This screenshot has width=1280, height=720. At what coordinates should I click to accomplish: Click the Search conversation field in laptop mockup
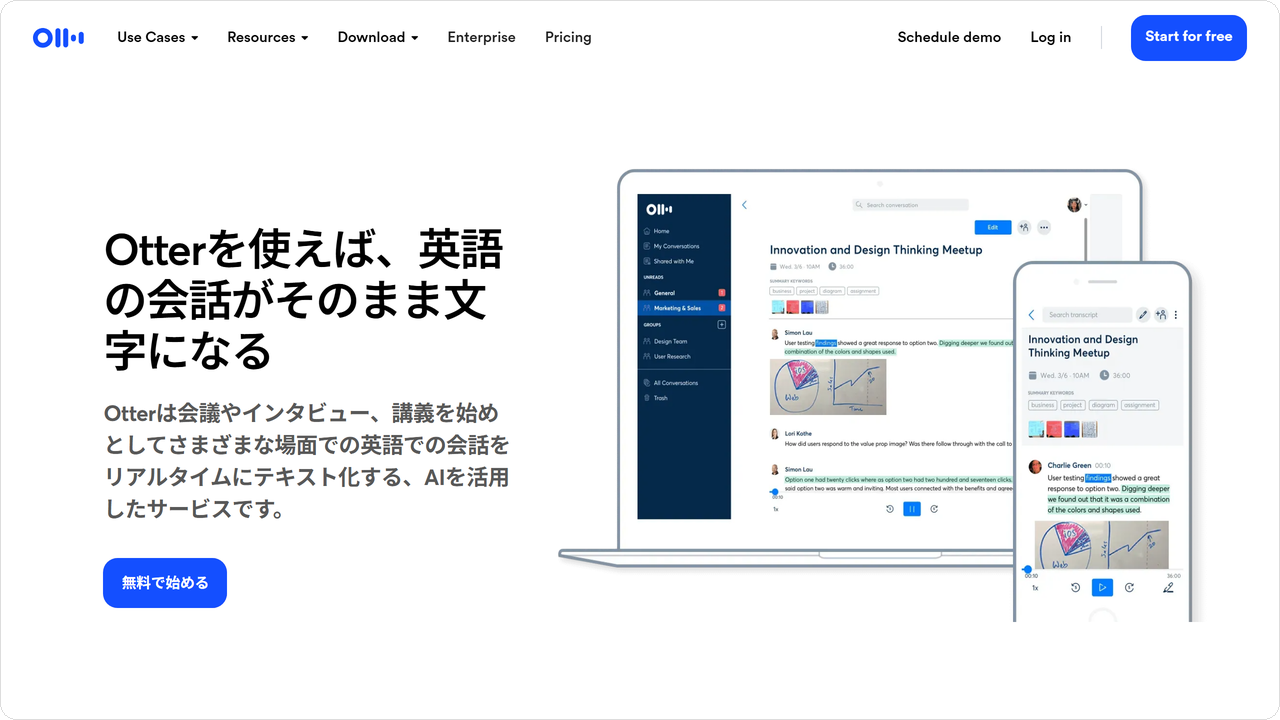910,205
